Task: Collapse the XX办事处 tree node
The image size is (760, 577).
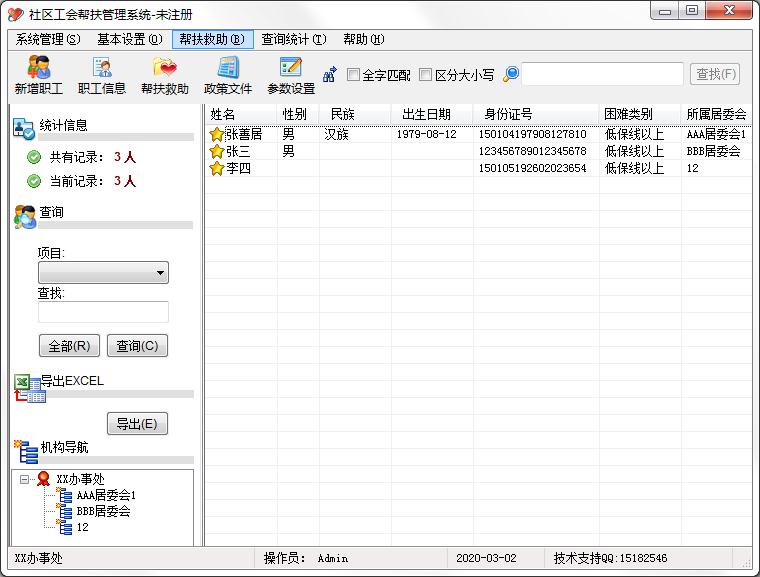Action: [x=24, y=480]
